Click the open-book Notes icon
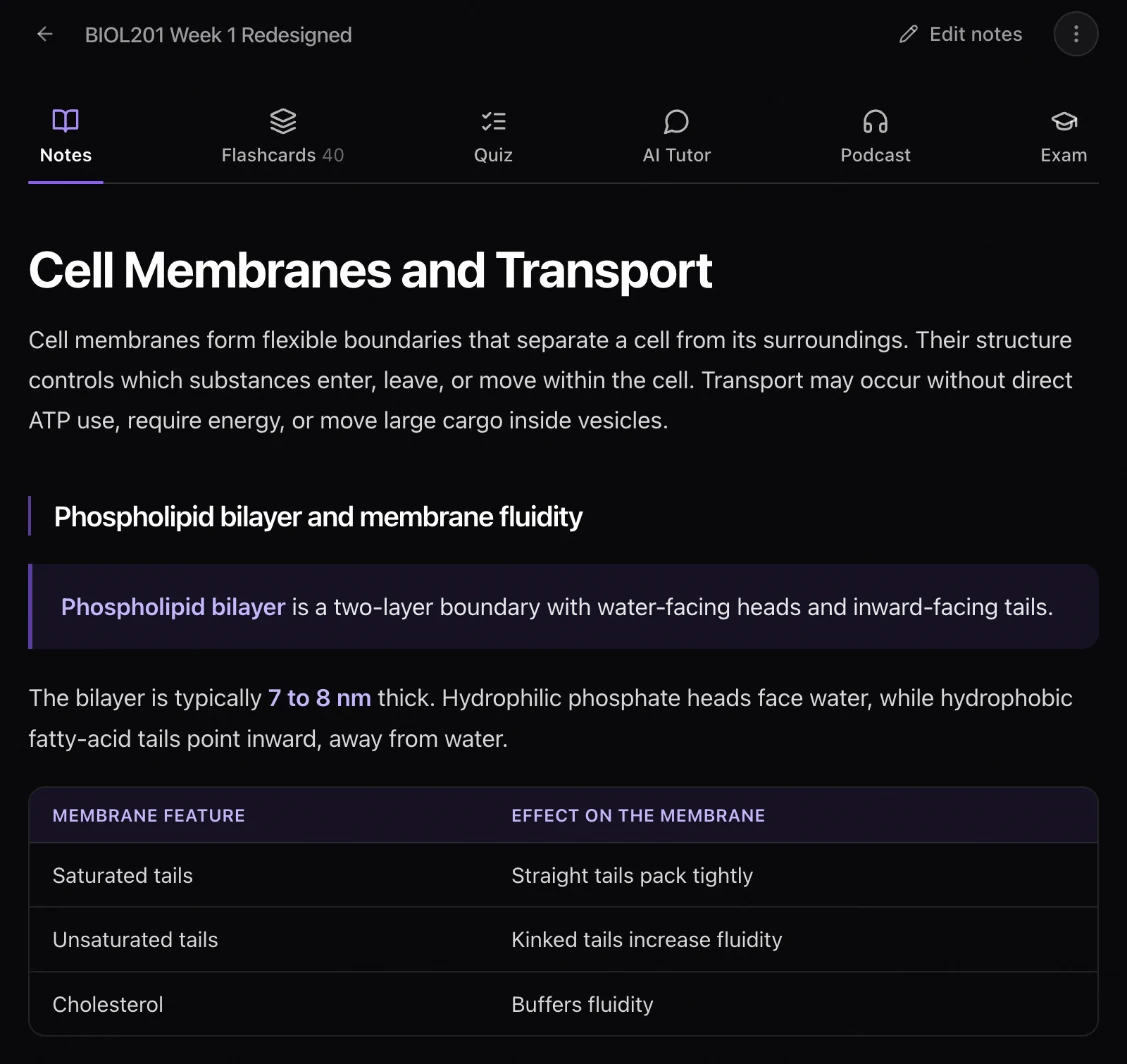The image size is (1127, 1064). click(x=65, y=121)
